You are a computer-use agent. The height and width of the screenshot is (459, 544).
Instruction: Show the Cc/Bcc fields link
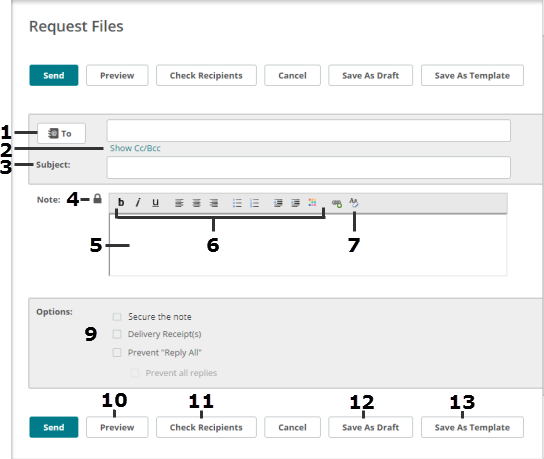[x=135, y=148]
